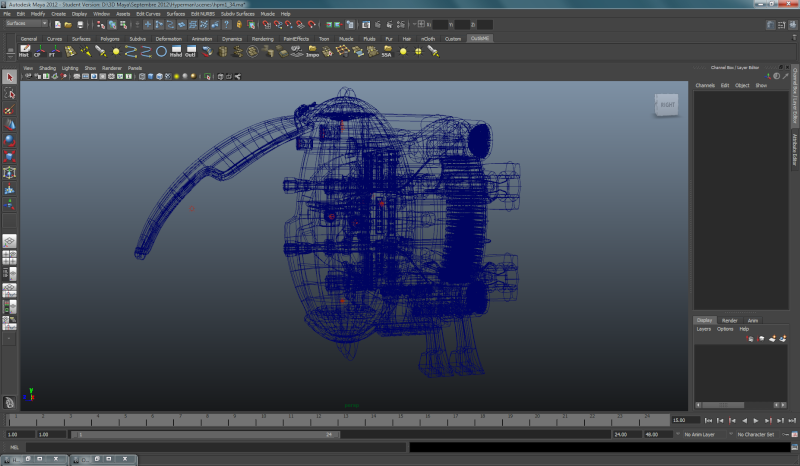This screenshot has width=800, height=466.
Task: Click the current frame field showing 15.00
Action: click(x=685, y=420)
